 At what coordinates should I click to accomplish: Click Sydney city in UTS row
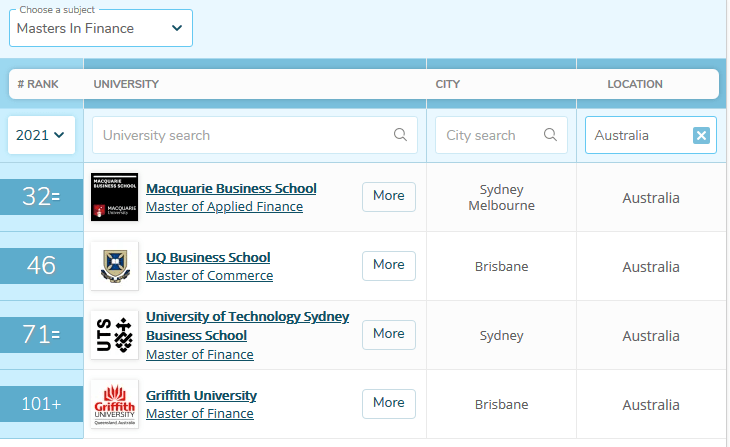[501, 336]
